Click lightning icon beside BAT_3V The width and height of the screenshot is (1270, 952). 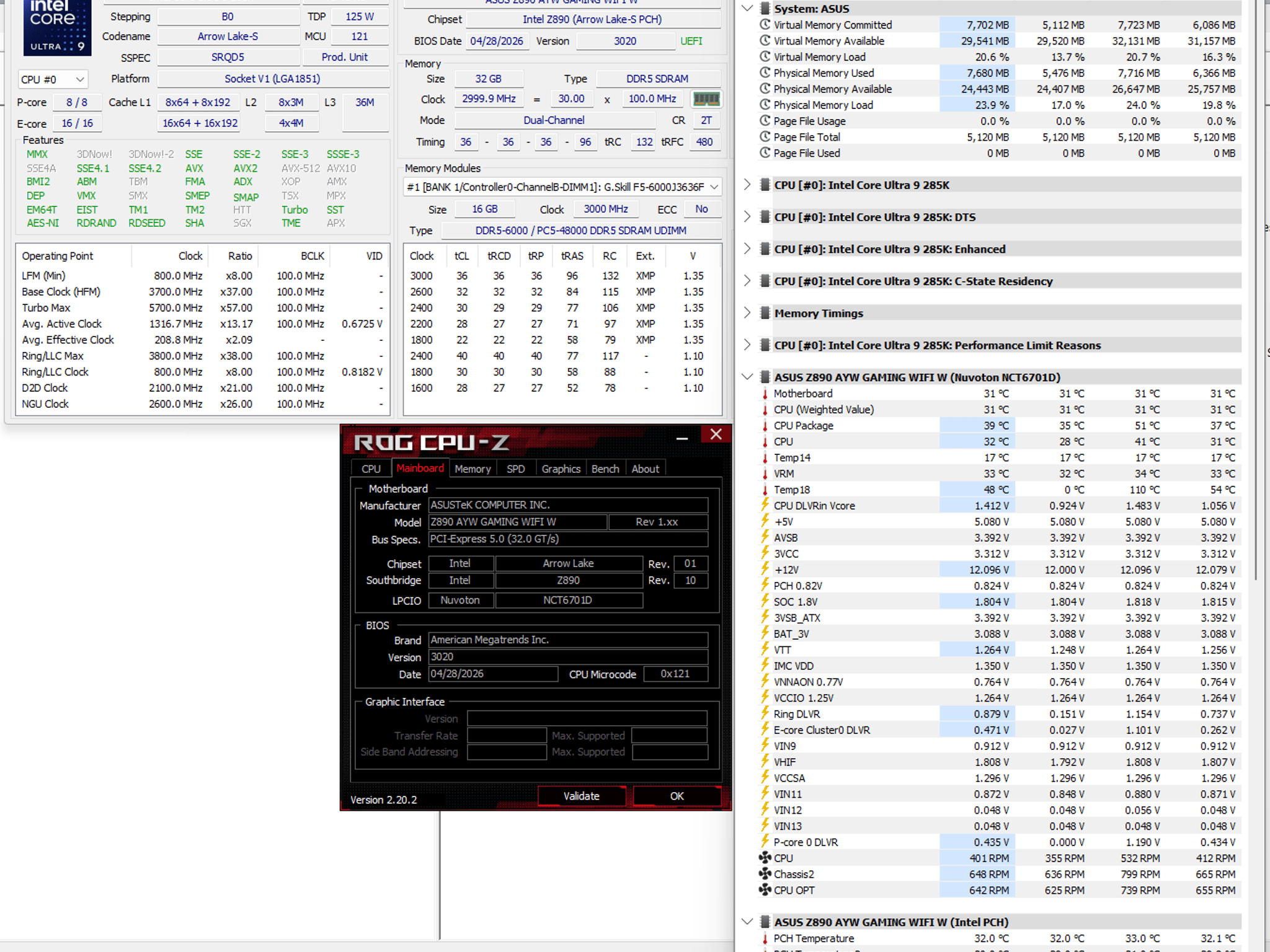tap(765, 633)
